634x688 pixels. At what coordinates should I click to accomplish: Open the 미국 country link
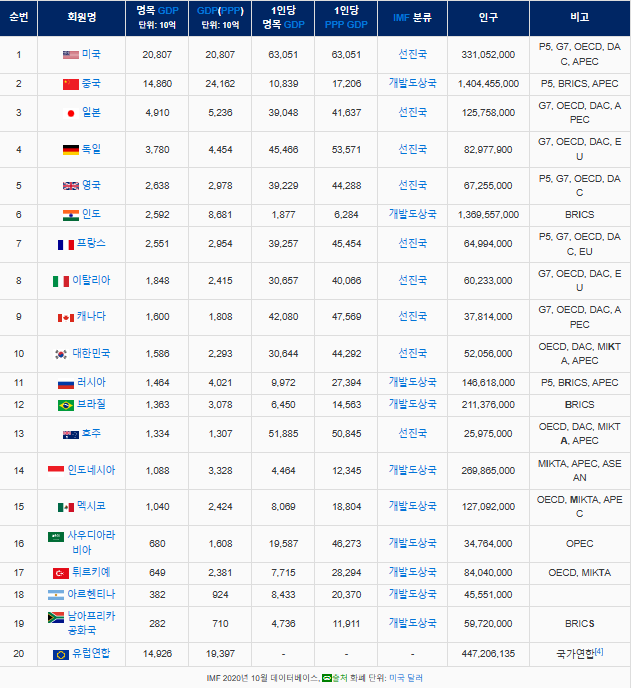coord(91,54)
